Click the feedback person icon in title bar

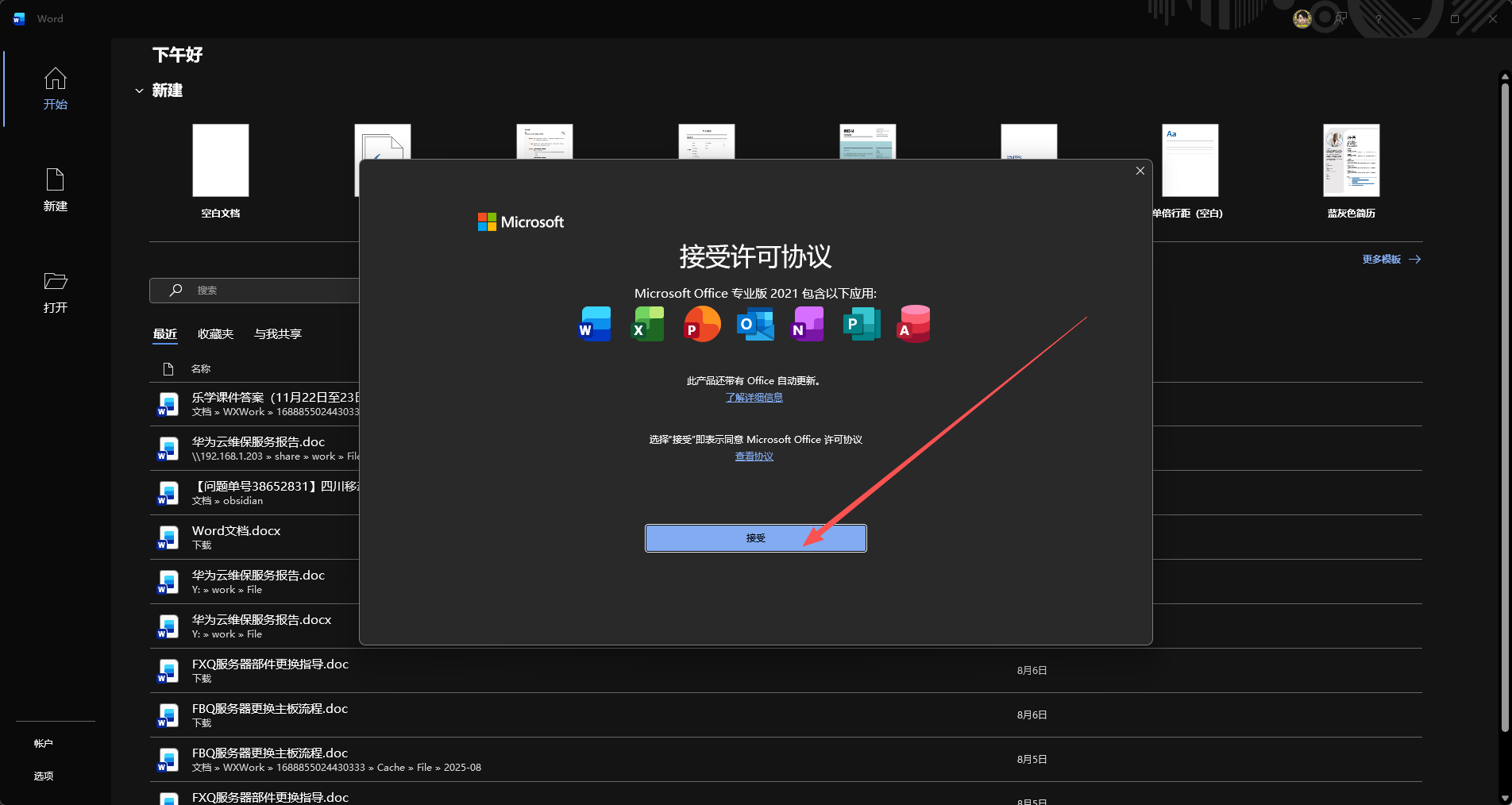1340,18
